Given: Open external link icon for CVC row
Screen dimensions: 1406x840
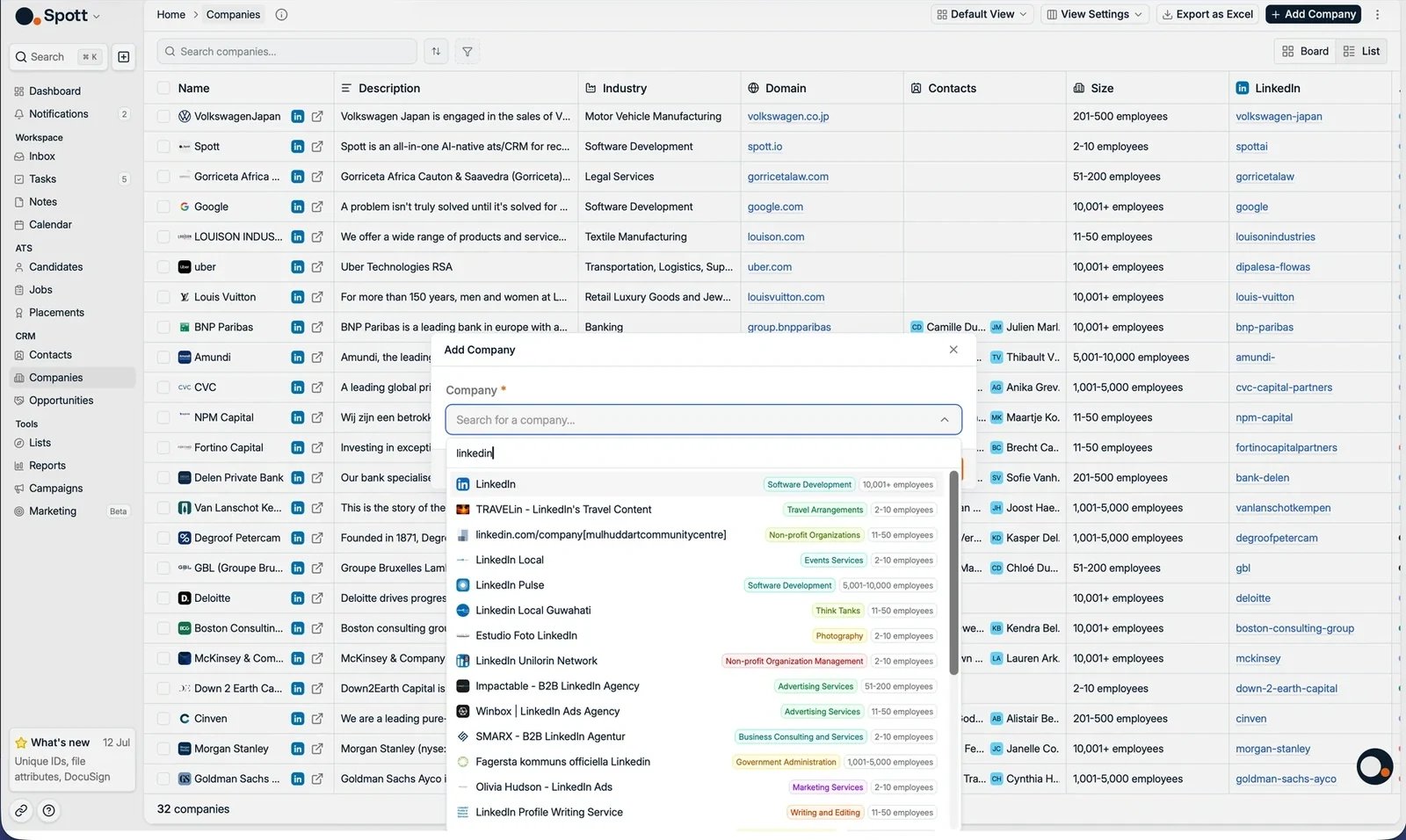Looking at the screenshot, I should click(x=317, y=387).
